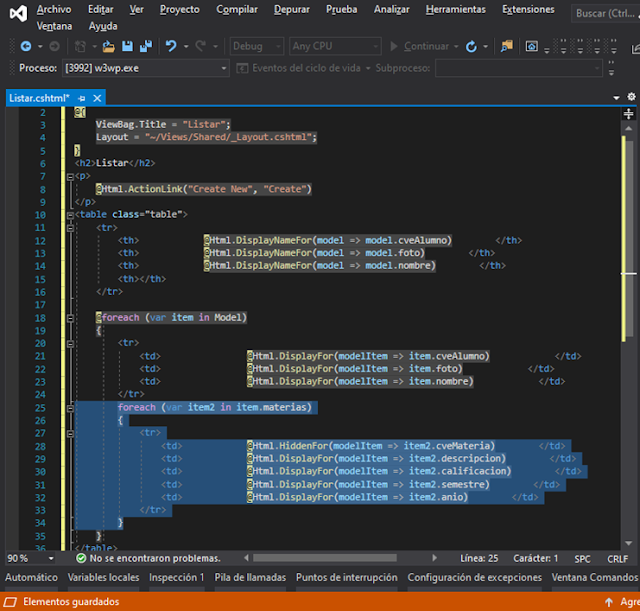Click the CRLF line ending indicator

click(x=617, y=558)
